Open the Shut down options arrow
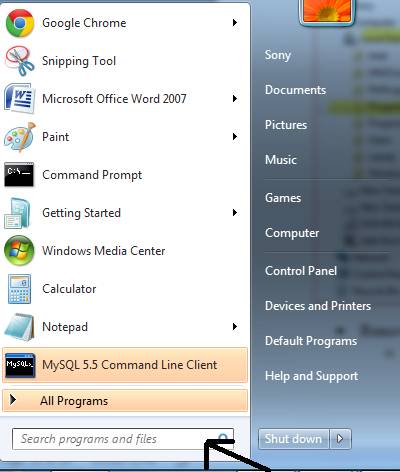 click(340, 439)
